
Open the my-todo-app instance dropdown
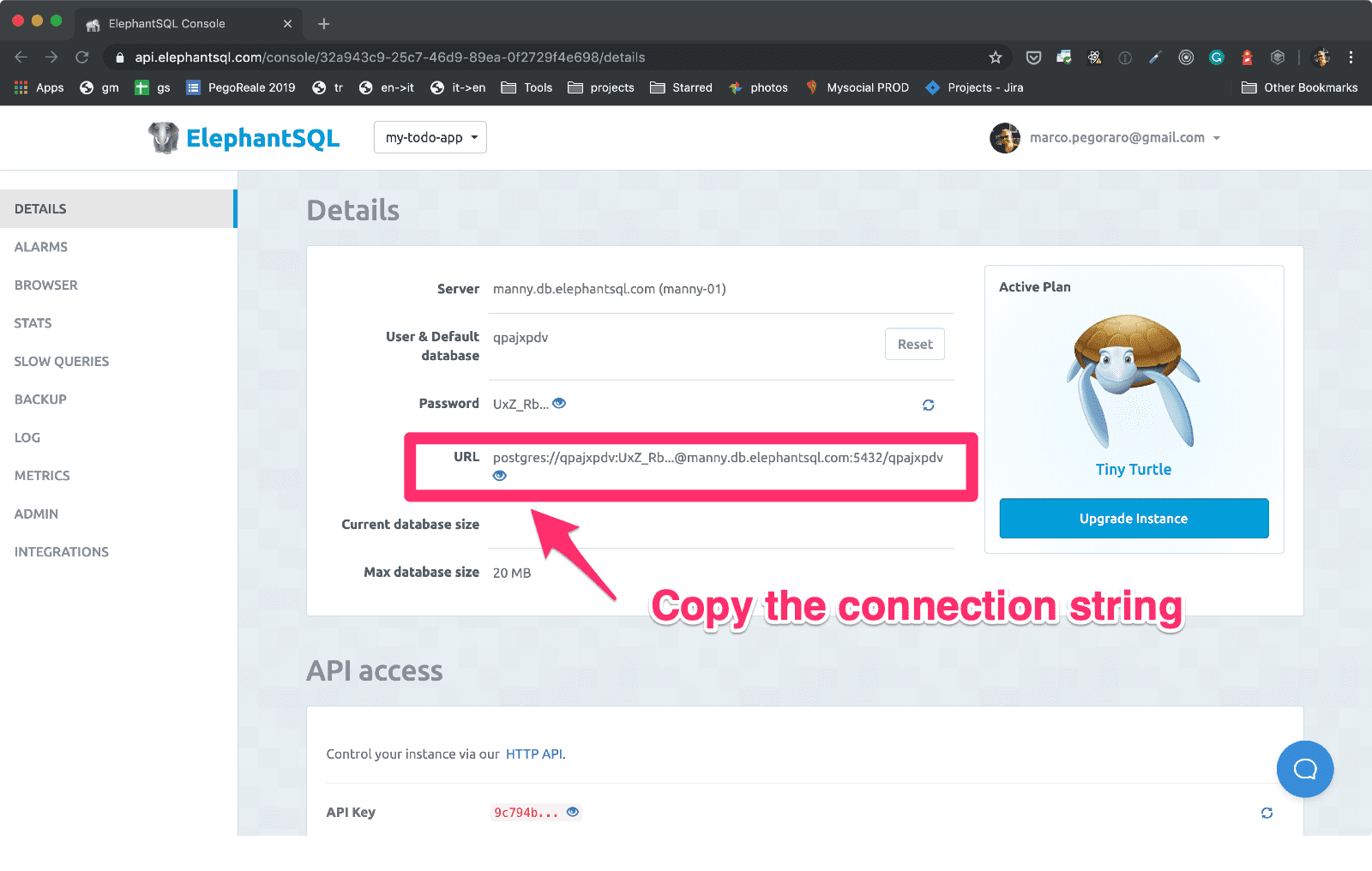click(x=430, y=137)
